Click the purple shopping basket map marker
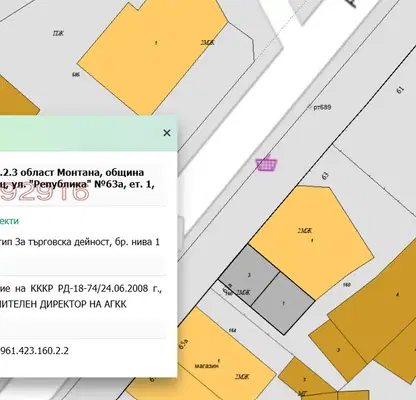The width and height of the screenshot is (416, 400). [266, 164]
